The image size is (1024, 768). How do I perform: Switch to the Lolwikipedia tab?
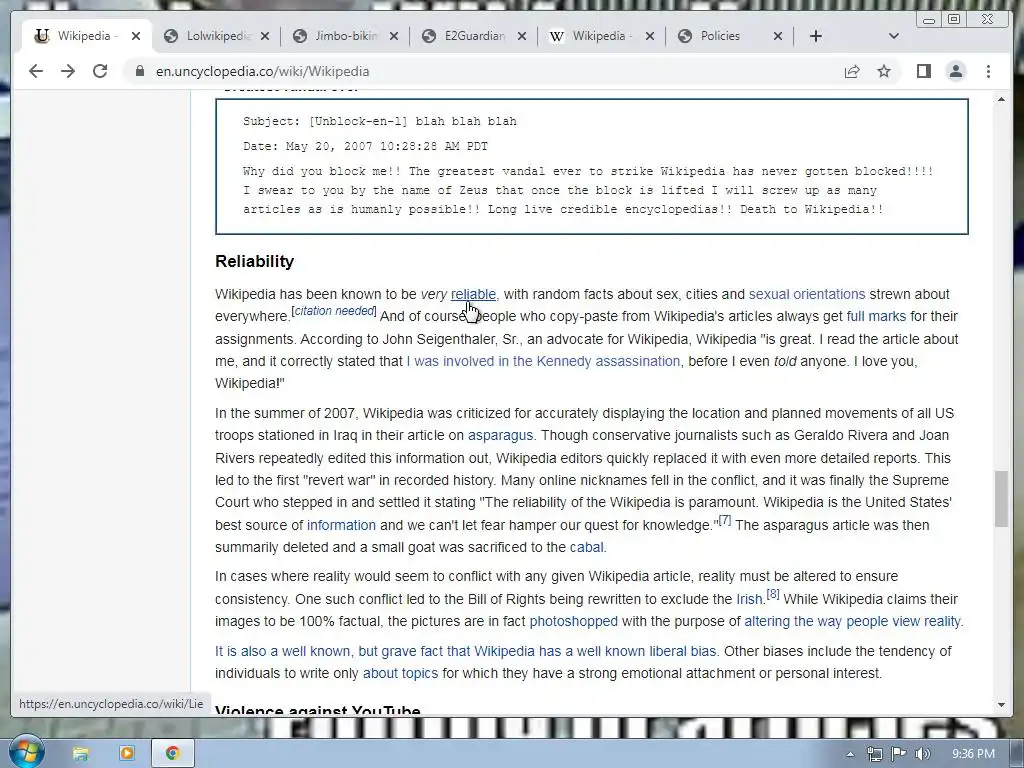[216, 37]
